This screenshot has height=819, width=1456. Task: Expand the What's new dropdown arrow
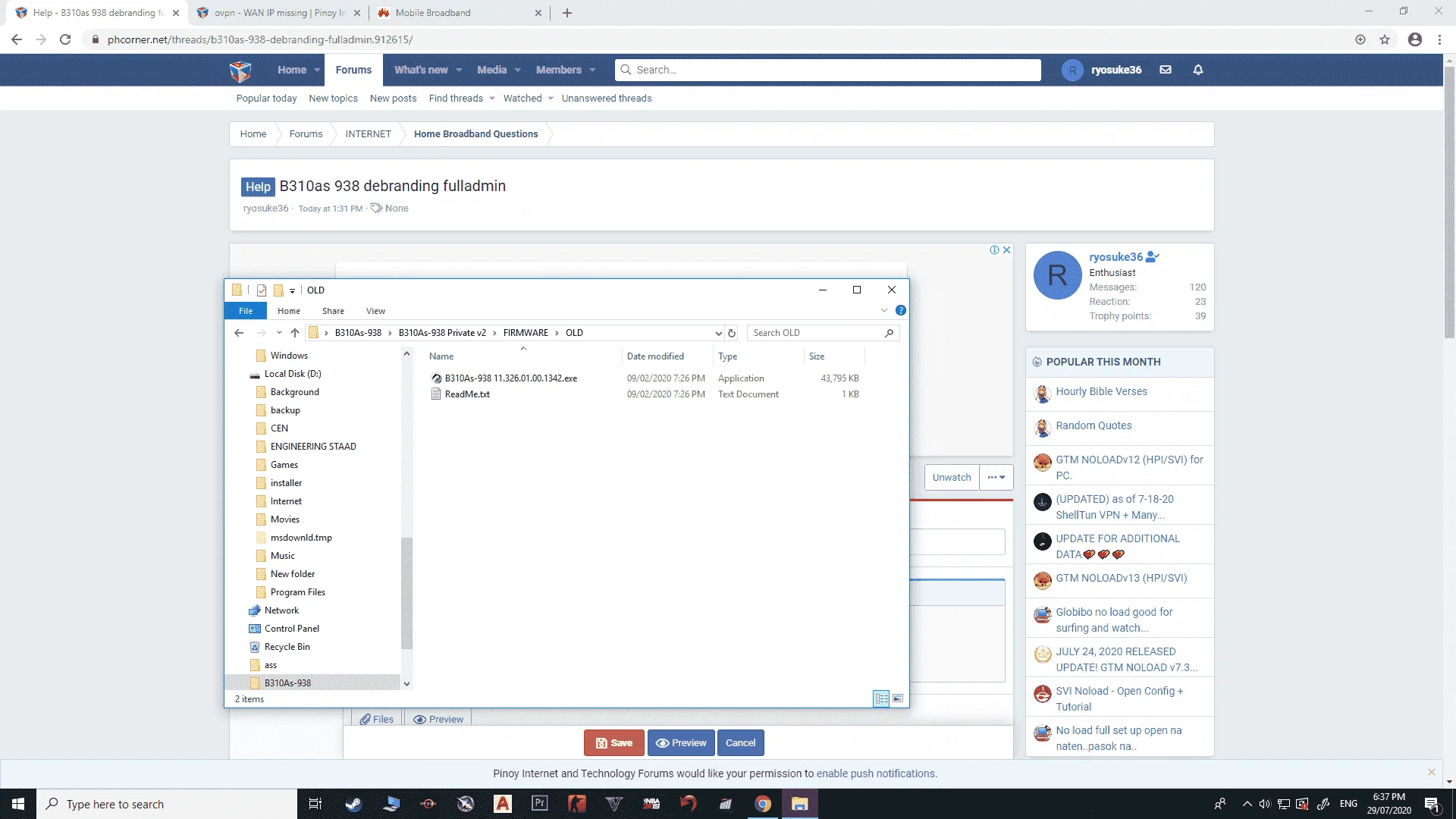[459, 70]
